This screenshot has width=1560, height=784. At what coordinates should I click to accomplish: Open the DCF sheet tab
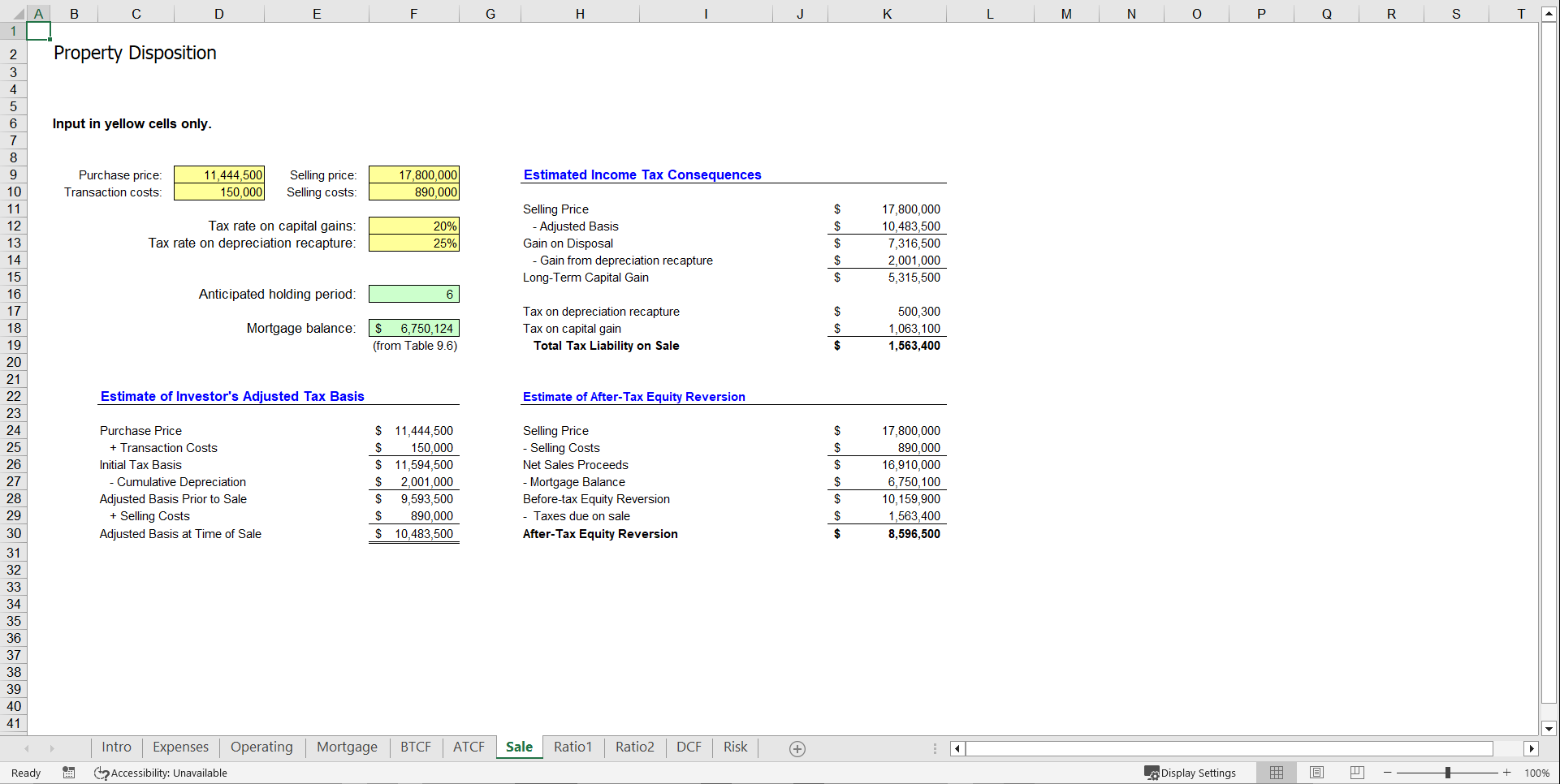[688, 747]
